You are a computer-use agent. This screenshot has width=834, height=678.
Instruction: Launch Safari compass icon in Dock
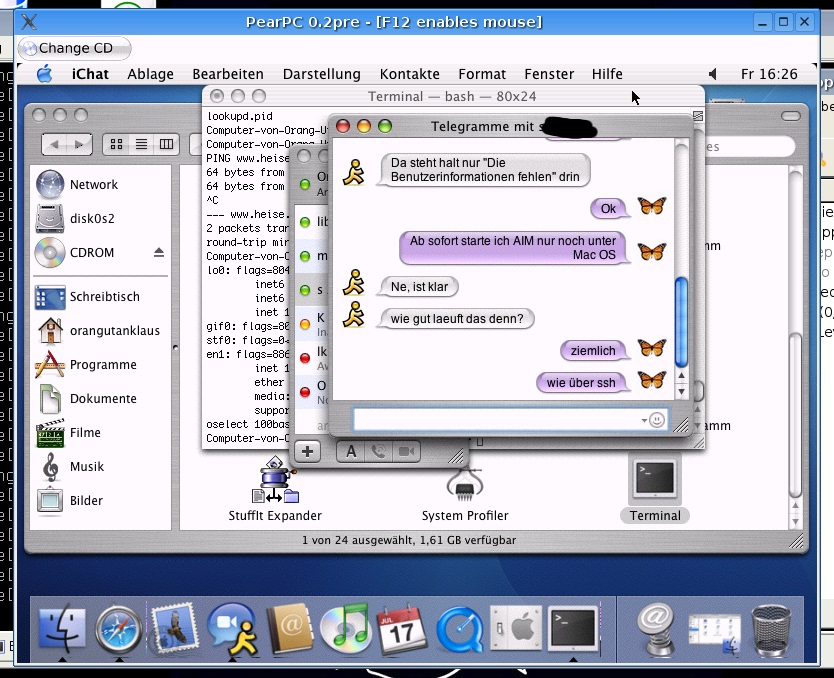(x=118, y=630)
